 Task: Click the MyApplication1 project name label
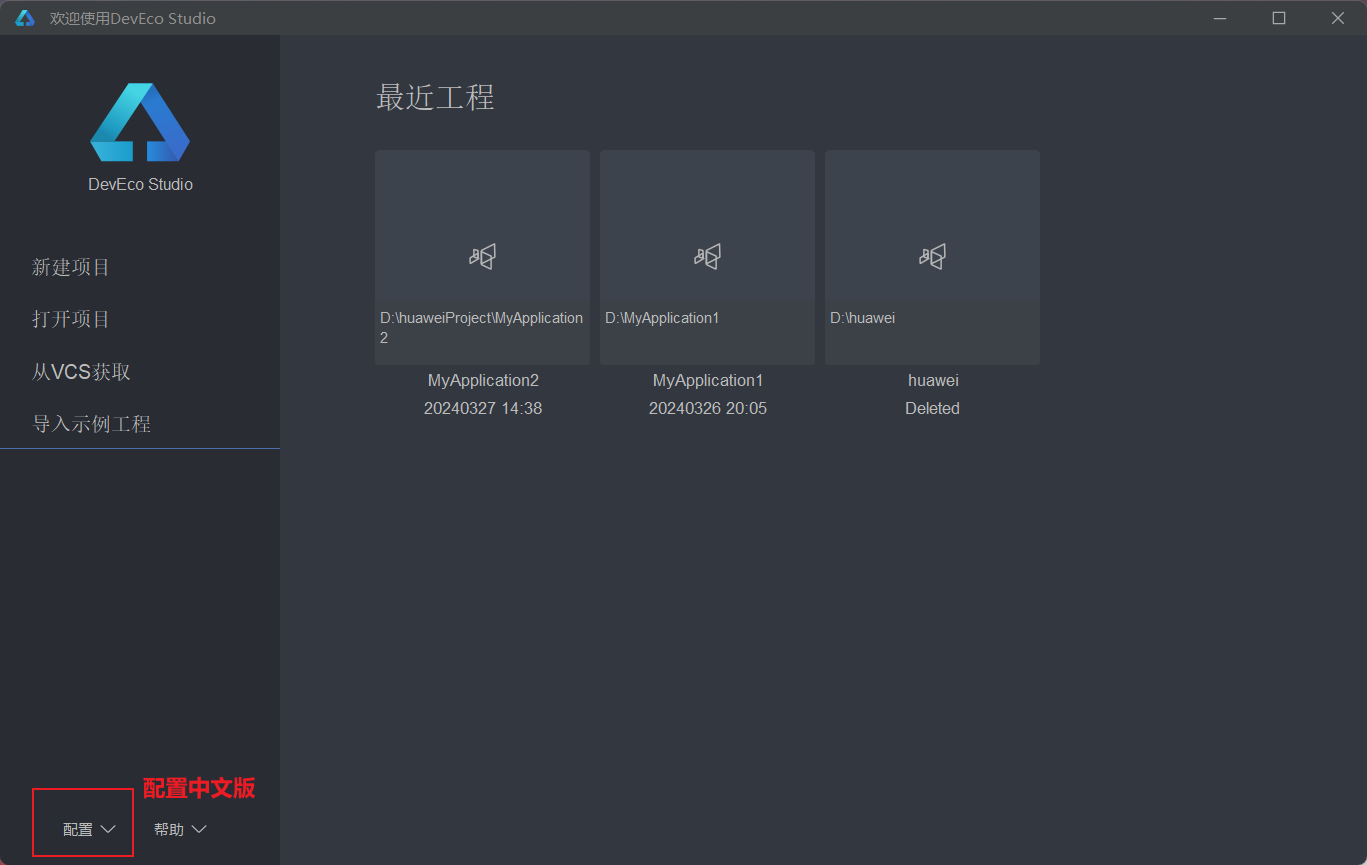click(x=708, y=380)
